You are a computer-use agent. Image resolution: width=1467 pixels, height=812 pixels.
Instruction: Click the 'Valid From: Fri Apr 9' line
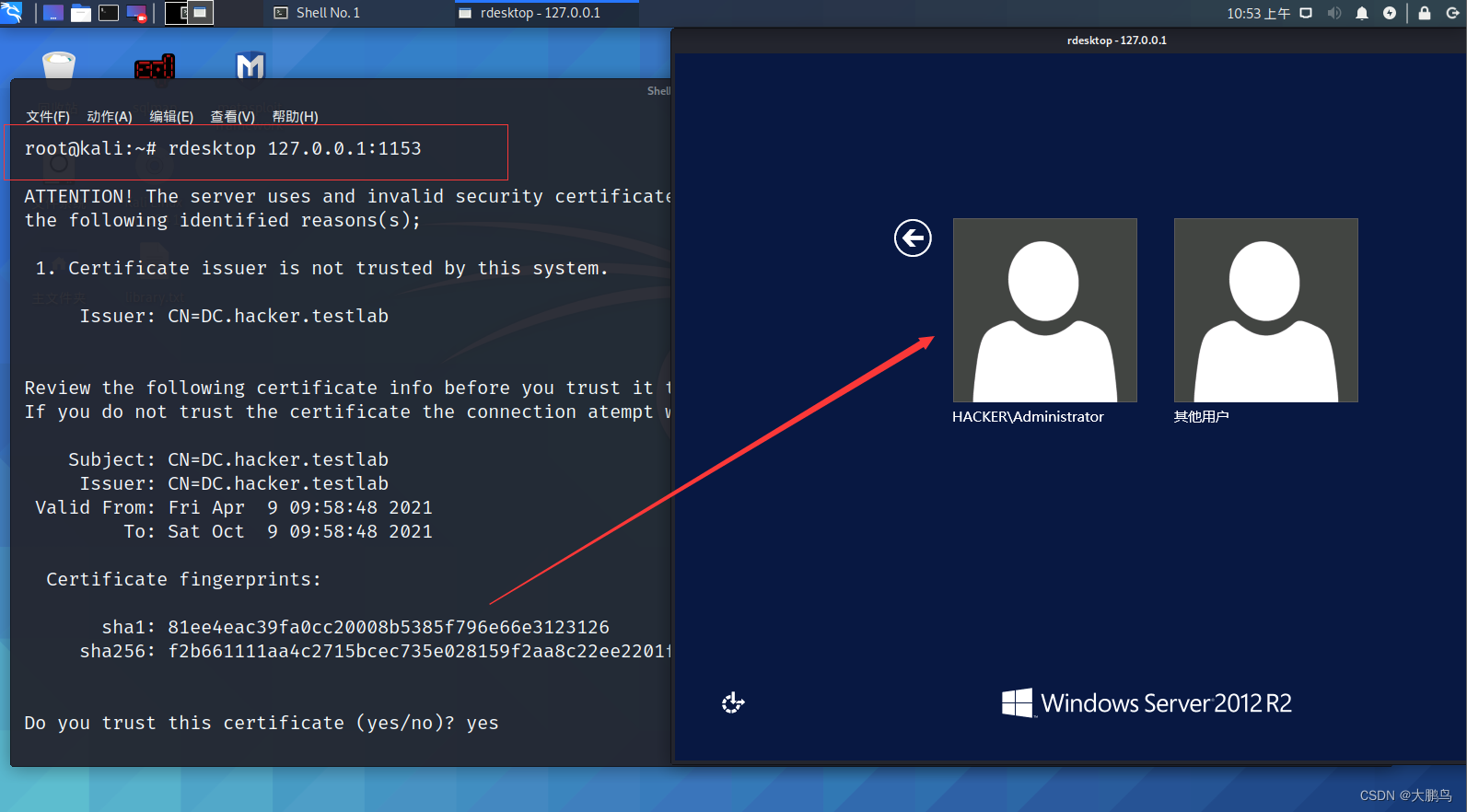tap(234, 508)
